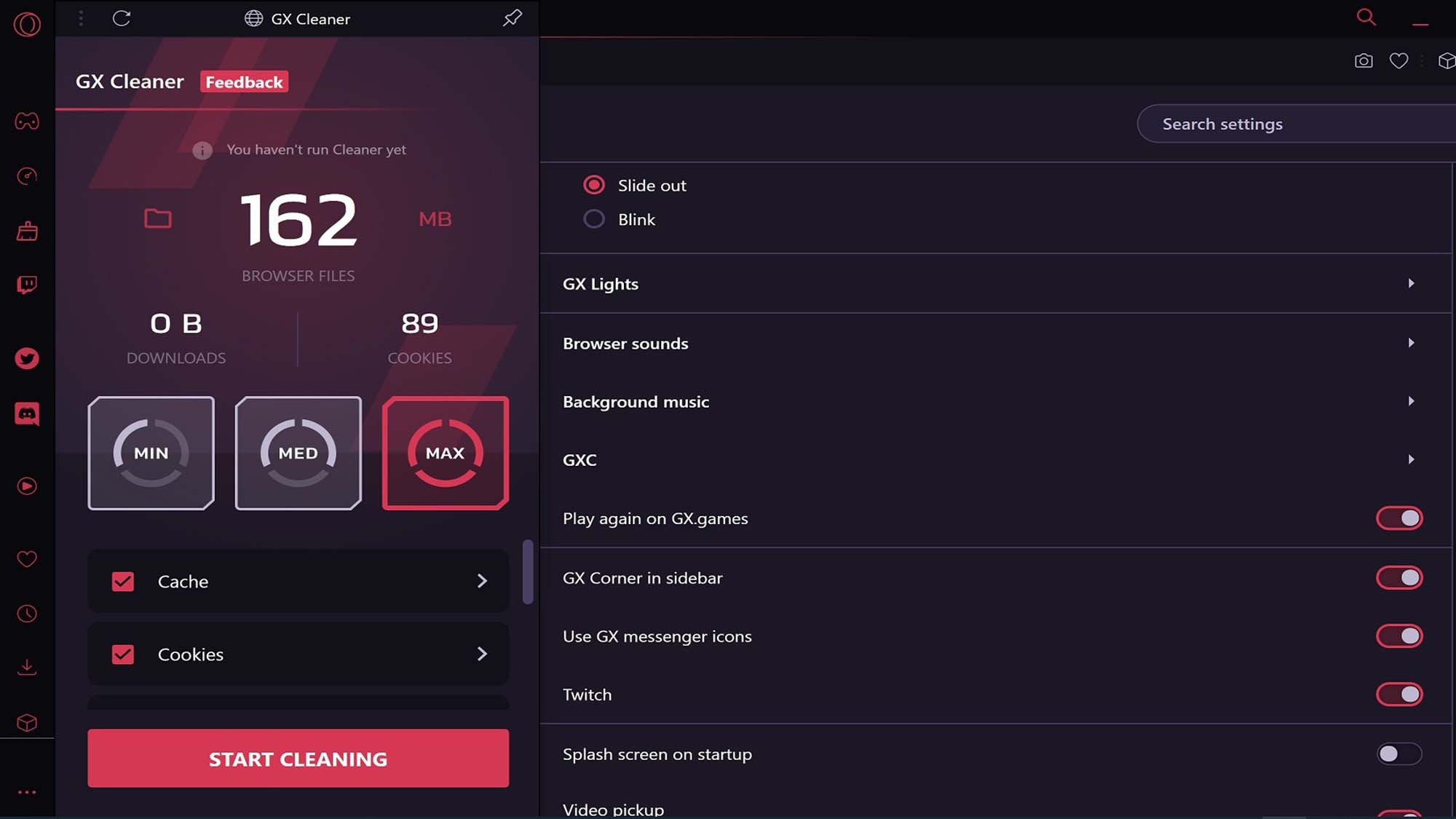
Task: Click the Feedback tab label
Action: (243, 82)
